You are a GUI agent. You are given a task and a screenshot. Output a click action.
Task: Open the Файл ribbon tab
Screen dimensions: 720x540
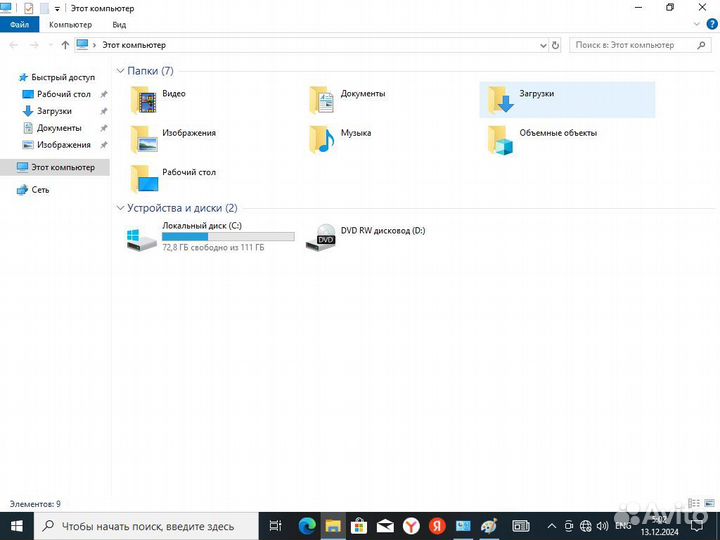[20, 25]
